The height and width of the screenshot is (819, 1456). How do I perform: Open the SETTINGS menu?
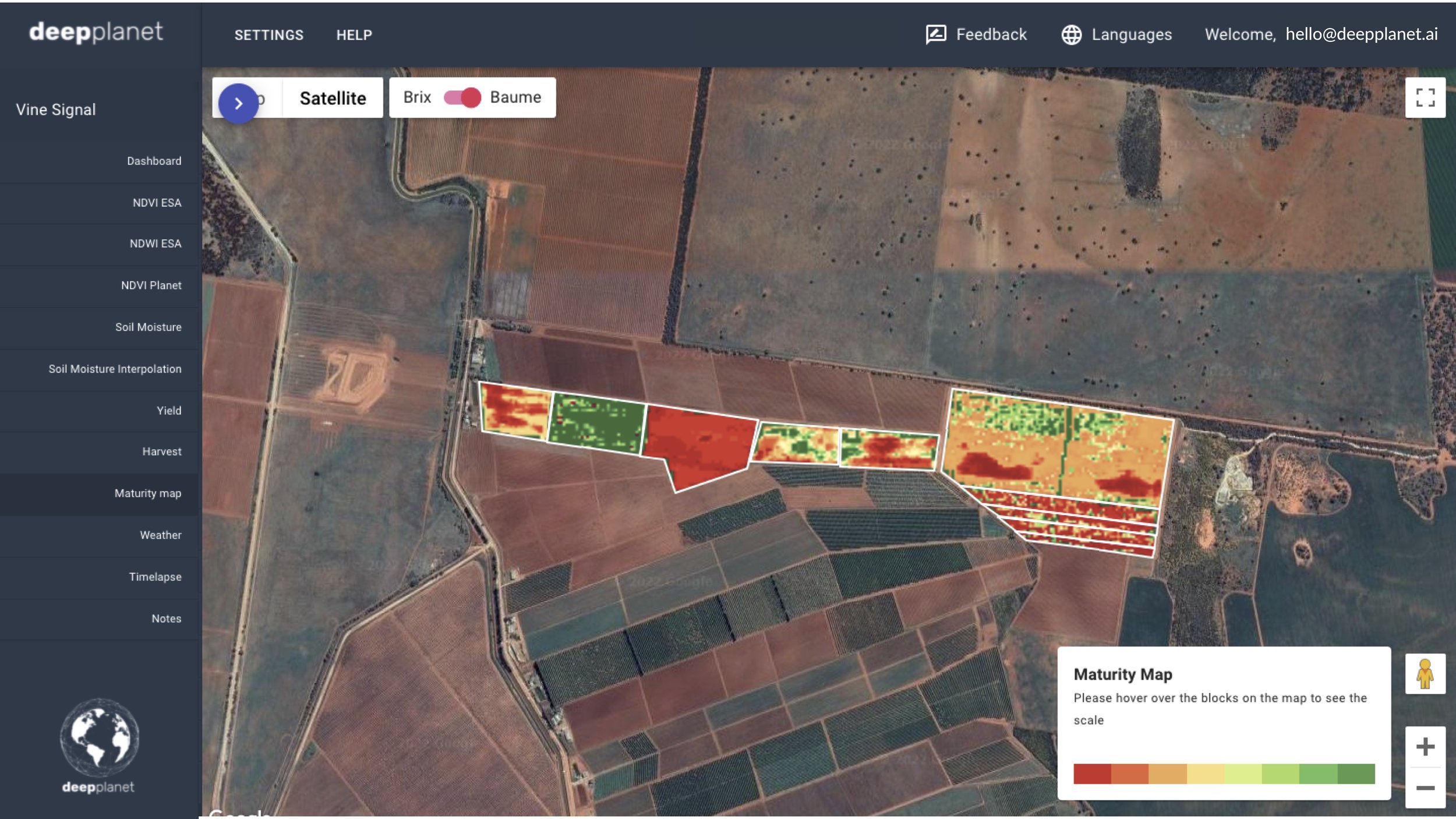(269, 34)
